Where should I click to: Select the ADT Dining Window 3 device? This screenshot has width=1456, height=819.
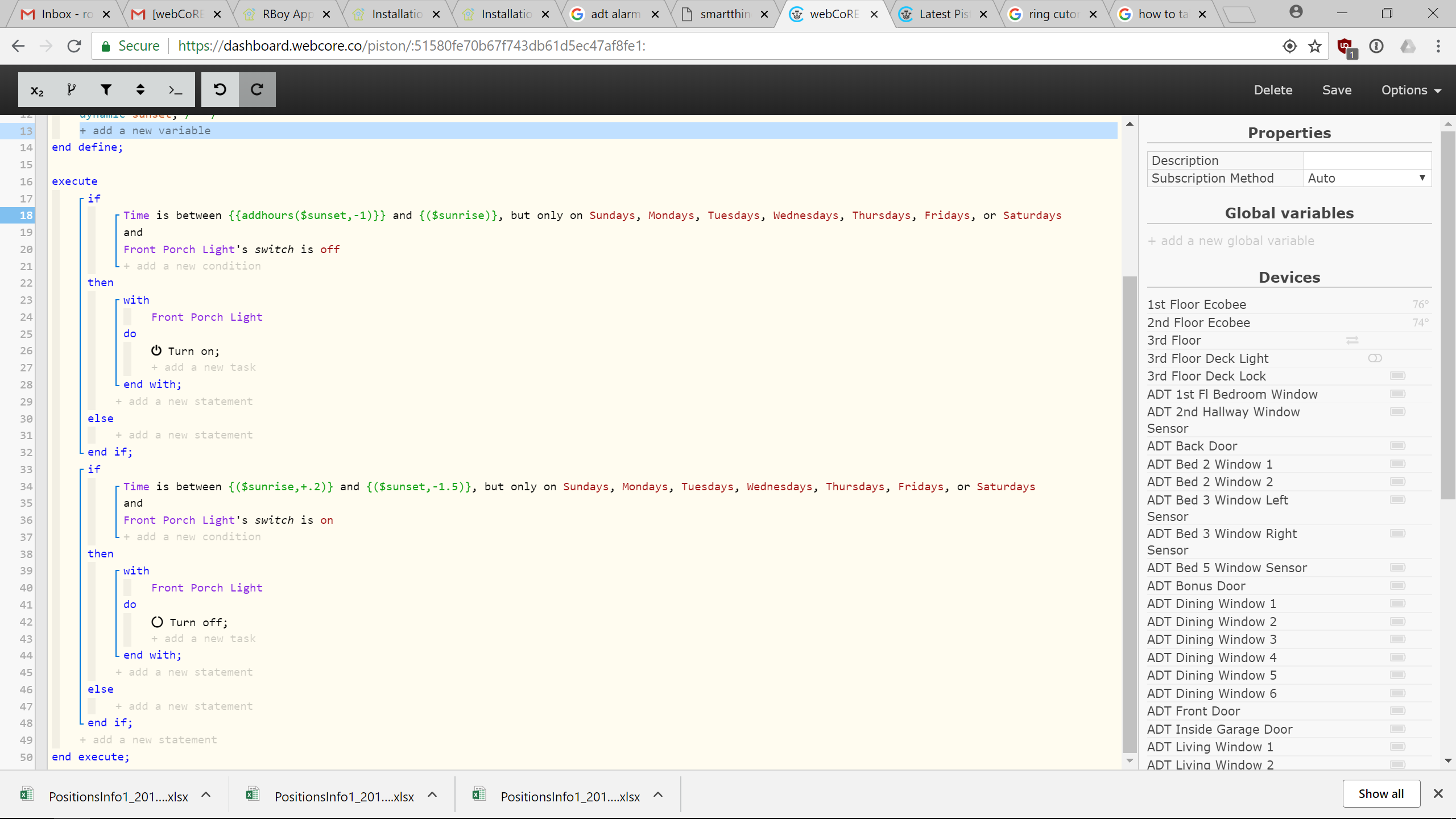(x=1212, y=639)
